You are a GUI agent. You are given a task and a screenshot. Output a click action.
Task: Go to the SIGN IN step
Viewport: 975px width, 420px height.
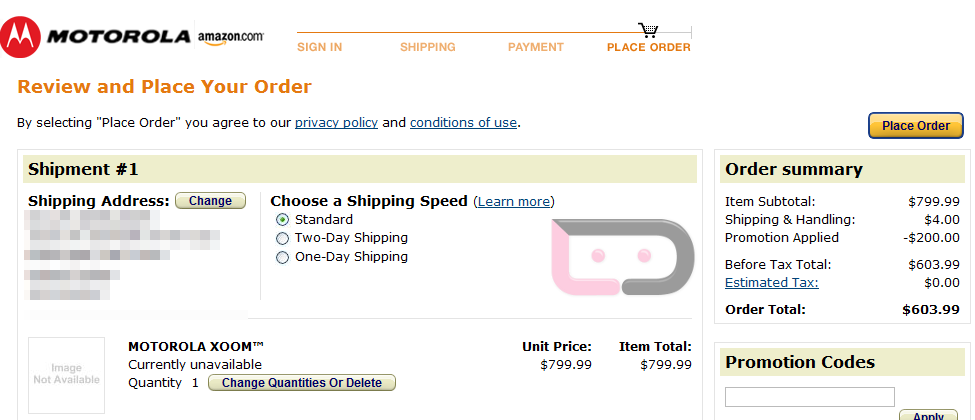pos(320,47)
